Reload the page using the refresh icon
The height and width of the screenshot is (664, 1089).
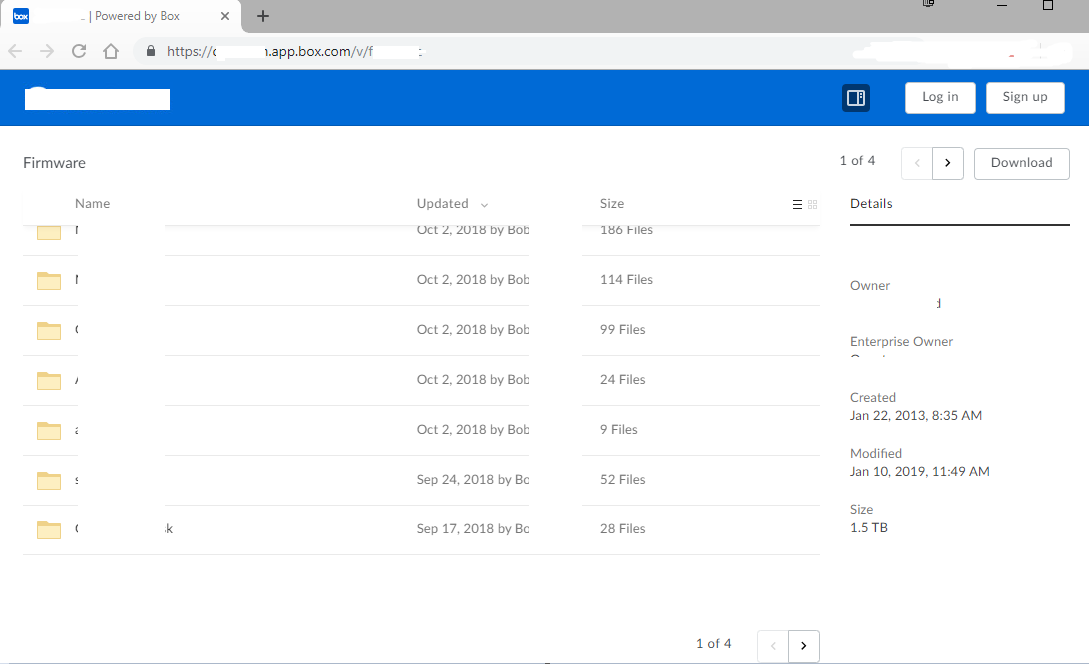[79, 50]
